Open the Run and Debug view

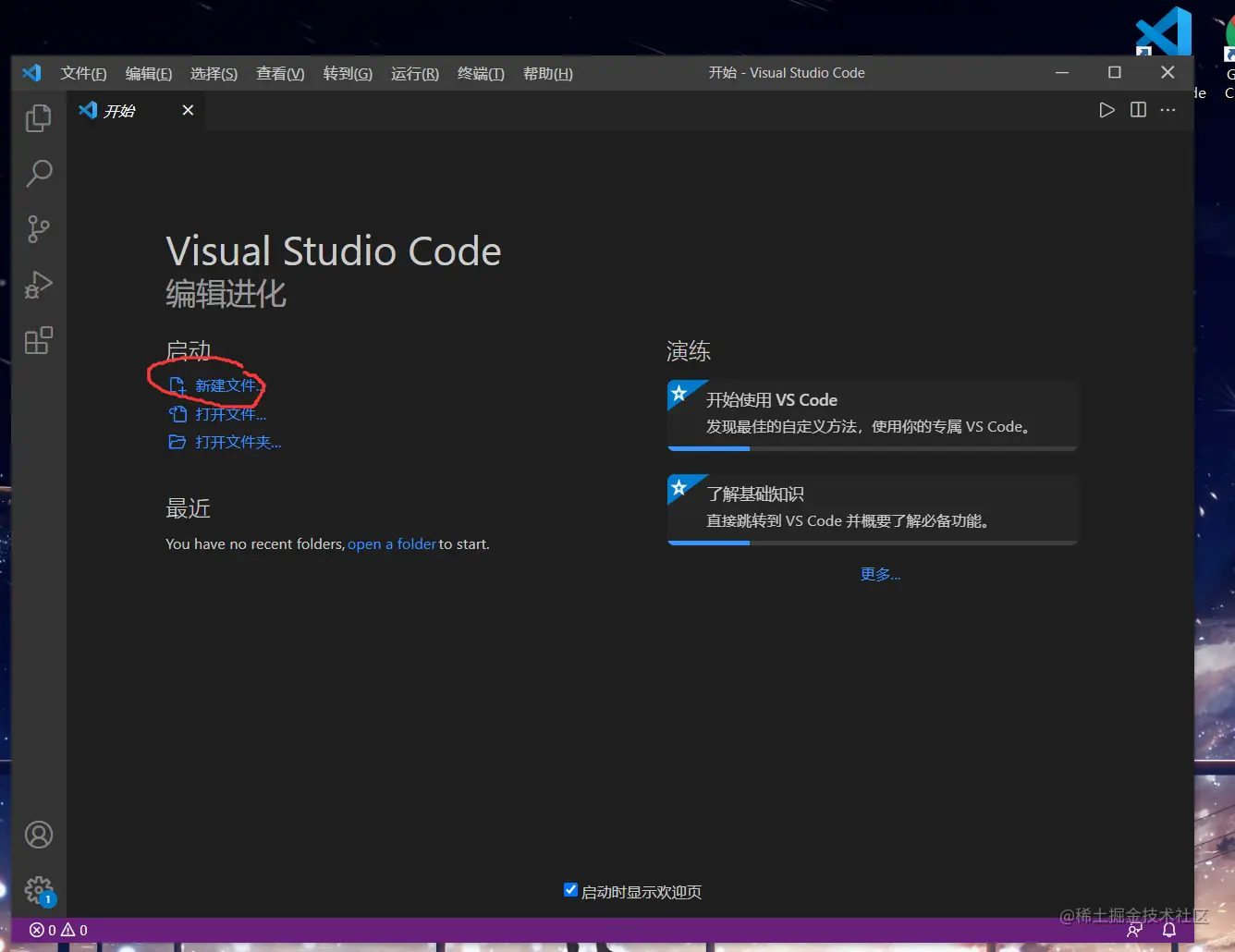coord(38,285)
